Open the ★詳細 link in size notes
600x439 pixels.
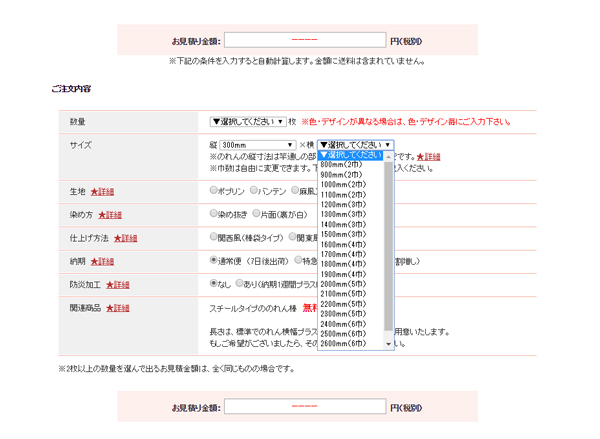429,157
